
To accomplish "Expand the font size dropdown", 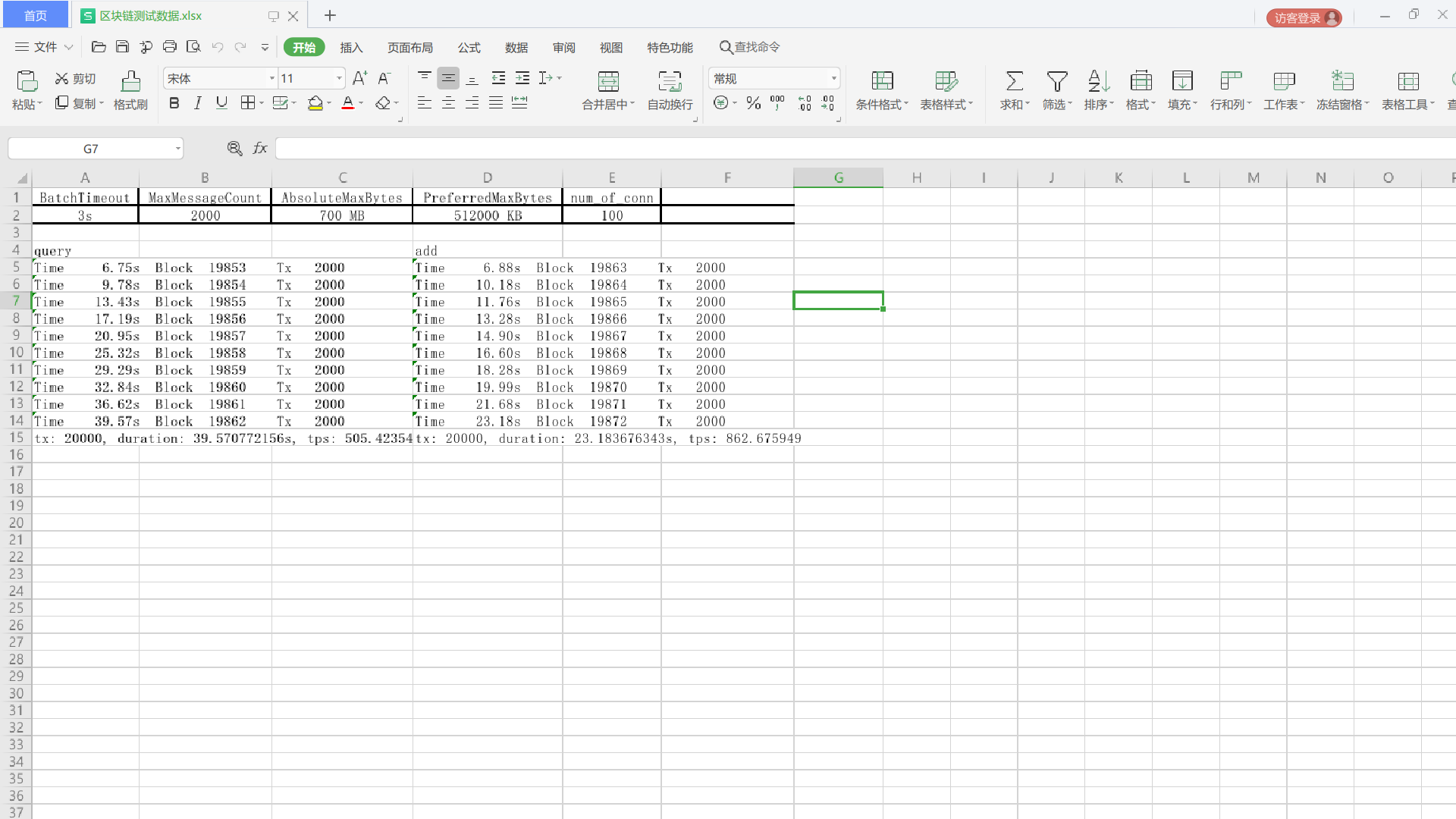I will [x=339, y=79].
